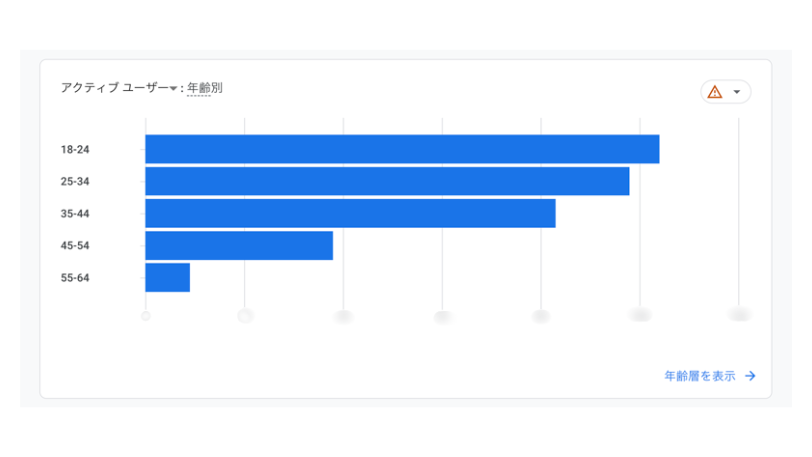Click the 35-44 row label

pos(75,214)
